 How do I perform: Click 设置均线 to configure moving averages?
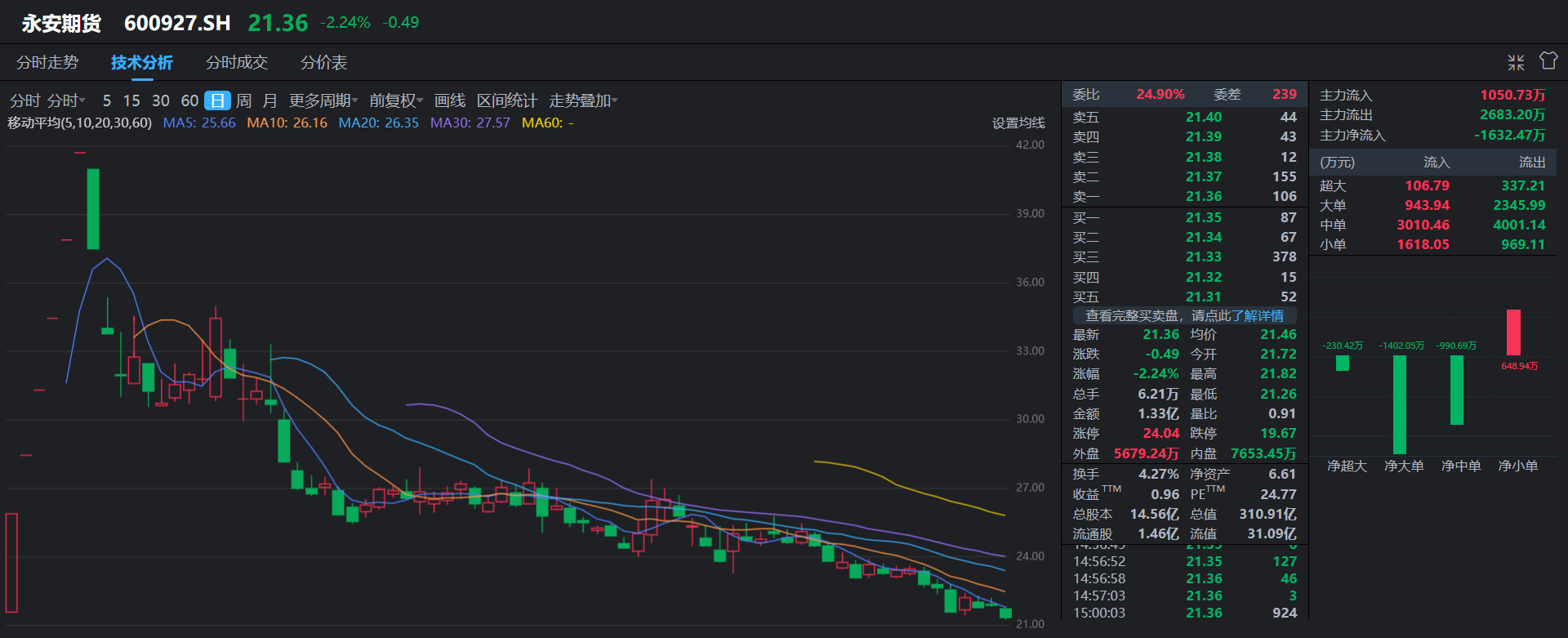tap(1018, 123)
